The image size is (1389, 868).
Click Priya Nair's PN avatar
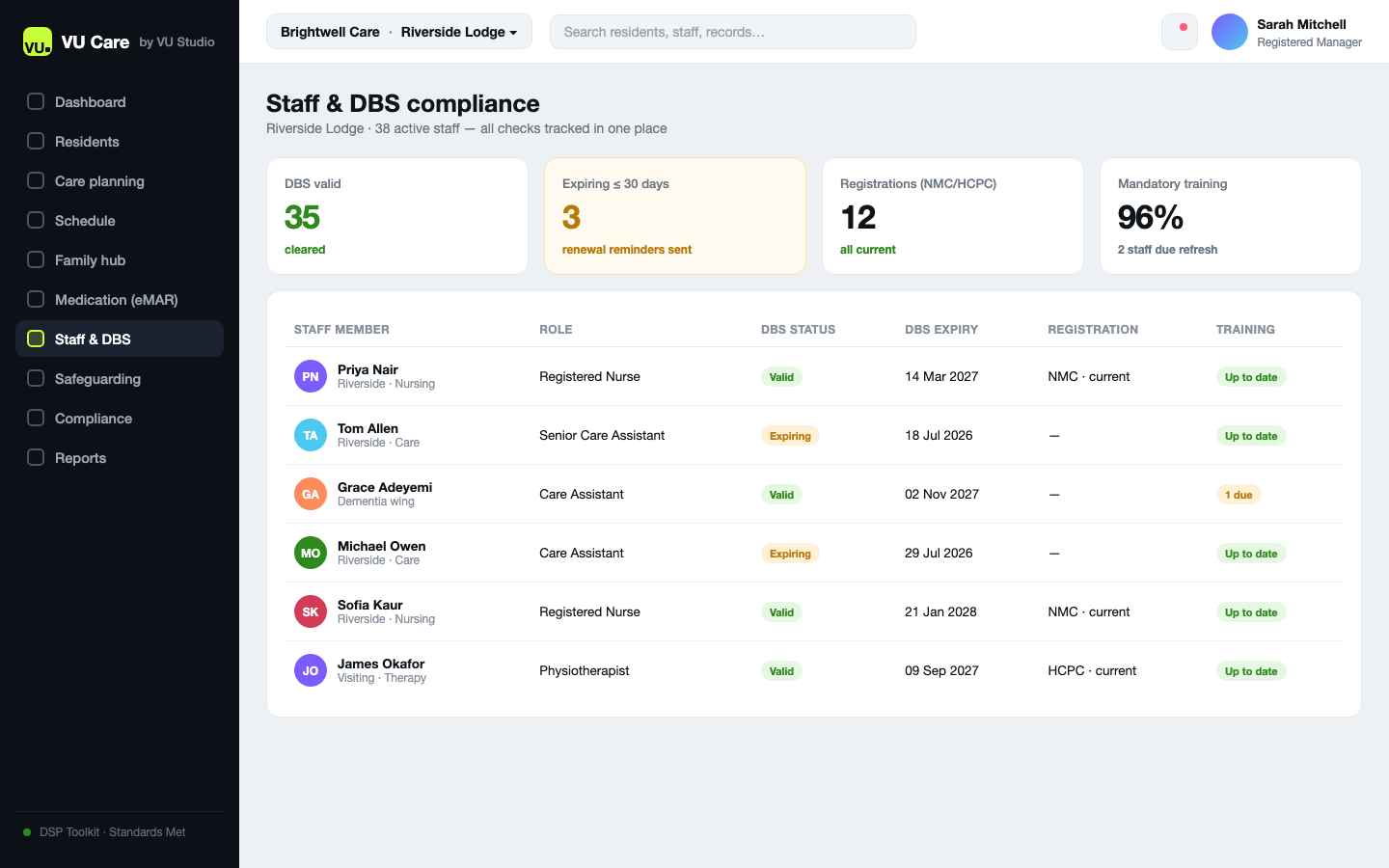click(x=311, y=376)
